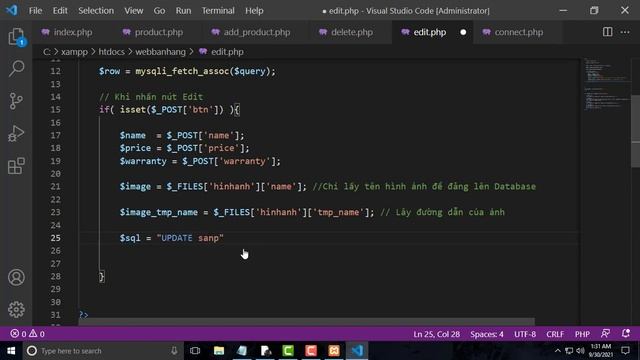Click the horizontal editor scrollbar
Image resolution: width=640 pixels, height=360 pixels.
(x=306, y=322)
